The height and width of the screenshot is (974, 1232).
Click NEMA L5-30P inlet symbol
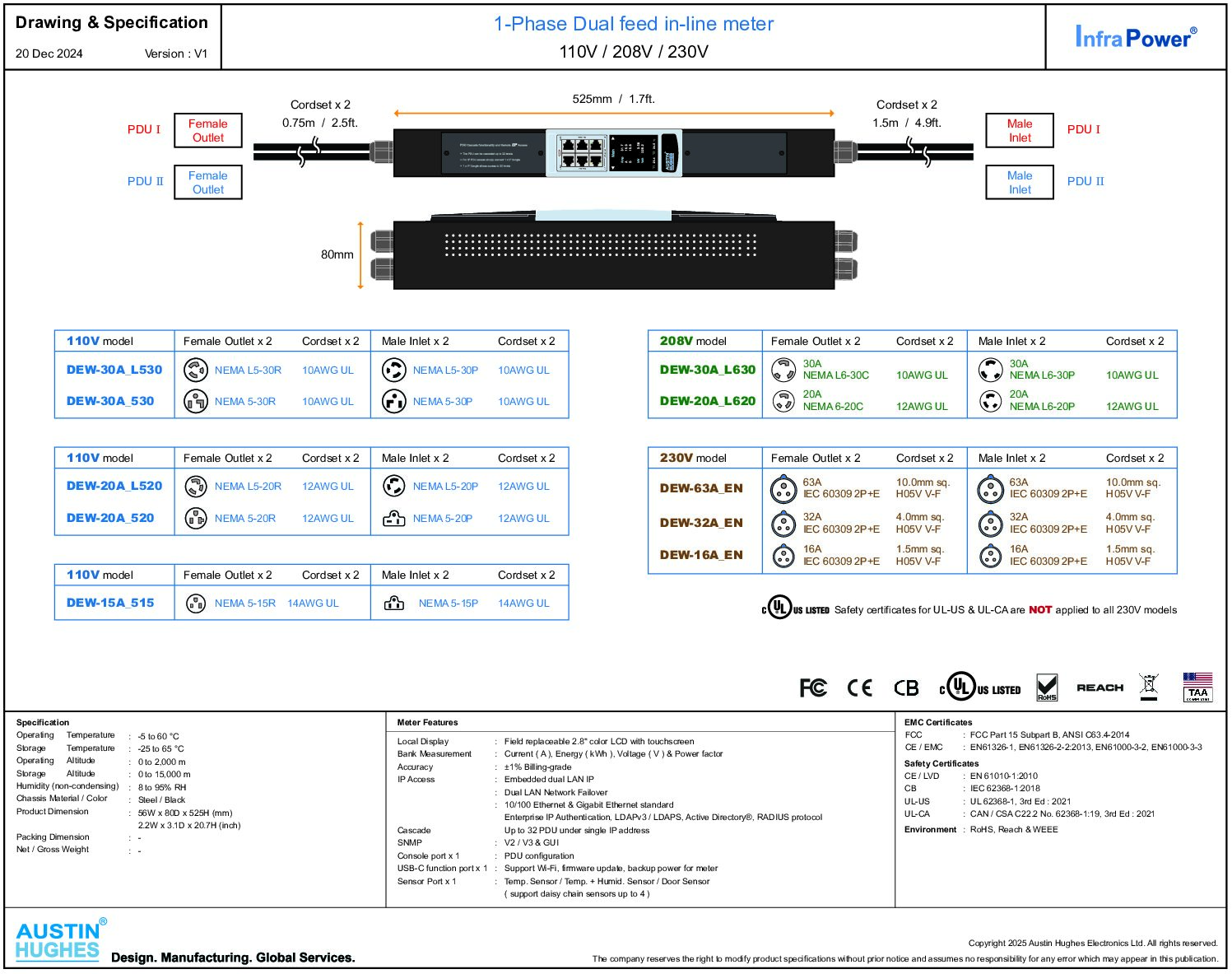[394, 370]
